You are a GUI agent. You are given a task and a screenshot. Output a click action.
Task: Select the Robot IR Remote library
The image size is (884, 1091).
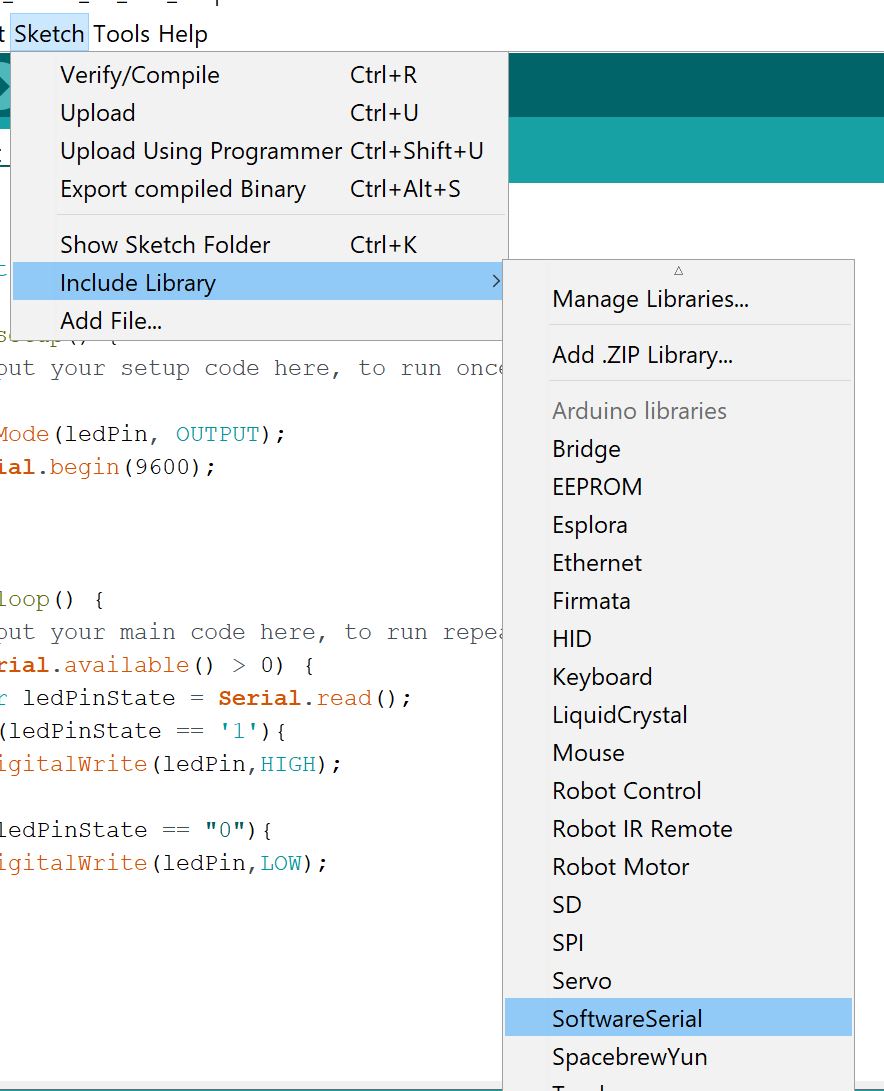tap(642, 829)
